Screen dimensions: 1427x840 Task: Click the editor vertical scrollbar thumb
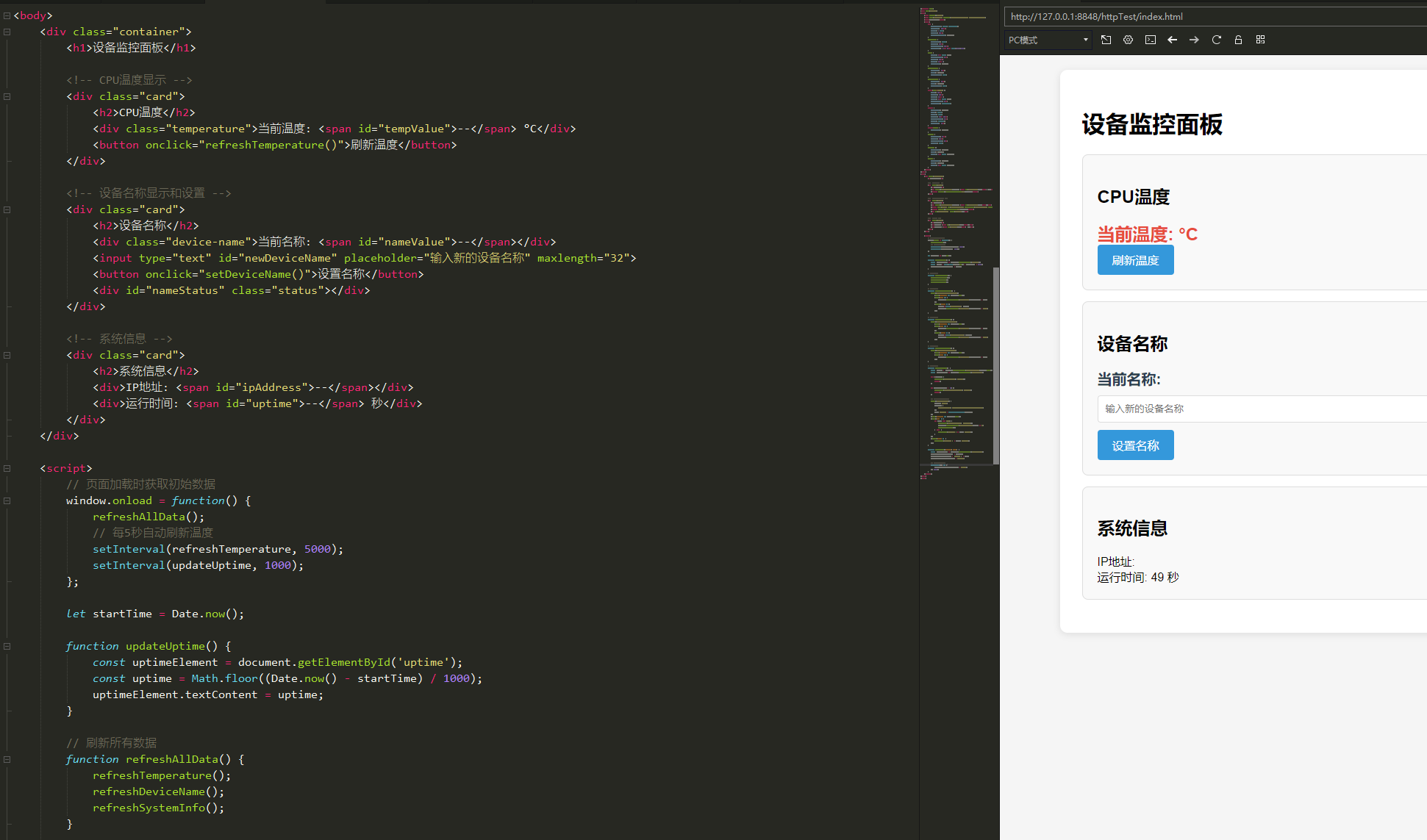tap(996, 365)
